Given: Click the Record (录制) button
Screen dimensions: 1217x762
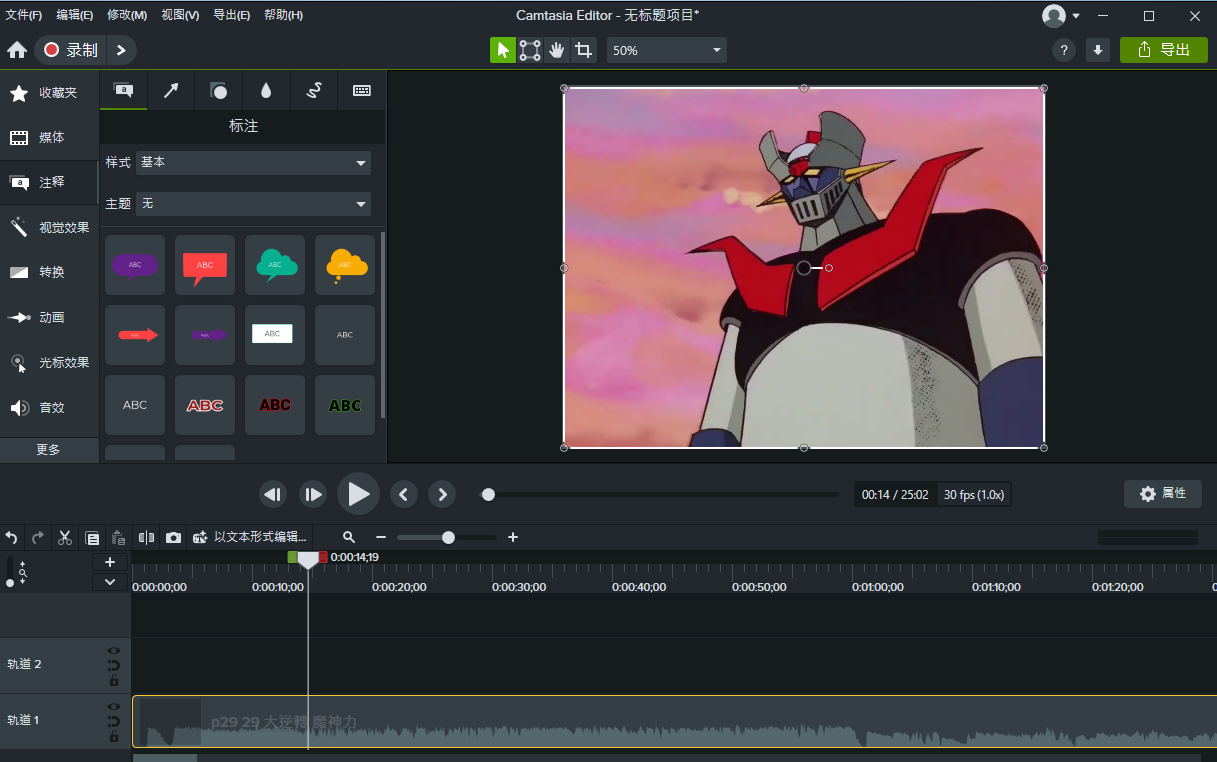Looking at the screenshot, I should pos(70,50).
